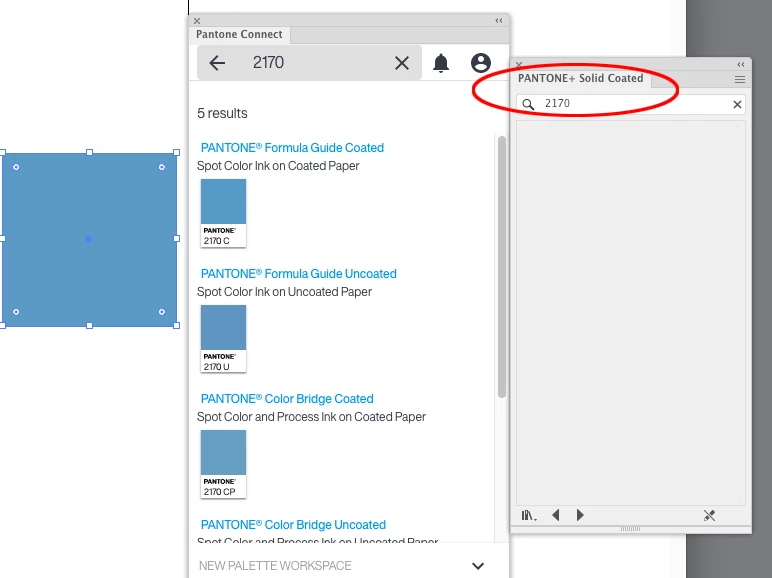Select the PANTONE 2170 CP swatch
772x578 pixels.
(224, 464)
